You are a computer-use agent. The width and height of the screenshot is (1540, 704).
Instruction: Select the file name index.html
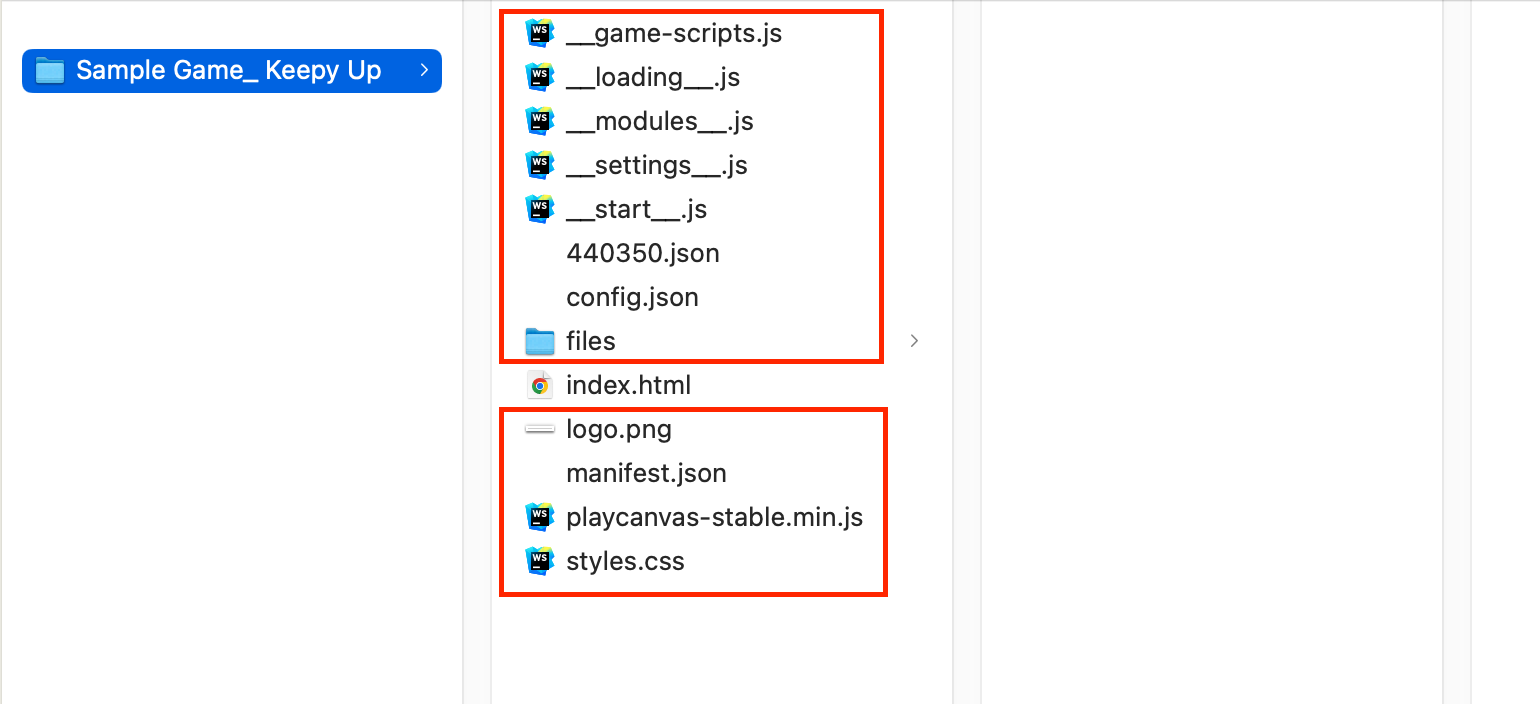click(x=629, y=385)
